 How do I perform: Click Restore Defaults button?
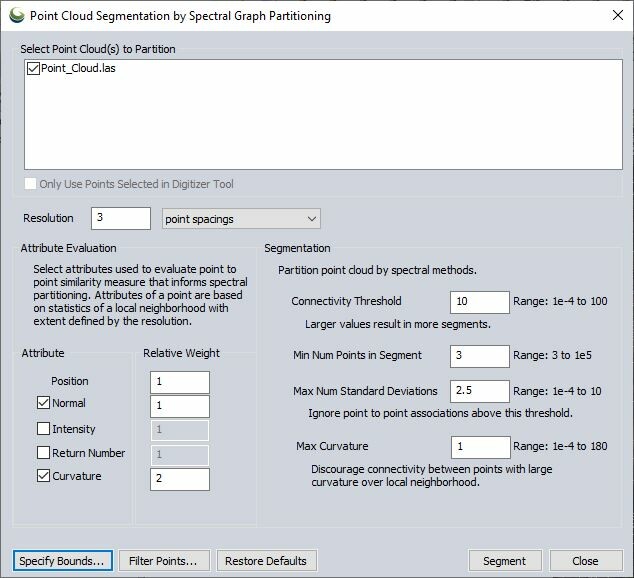pos(266,560)
